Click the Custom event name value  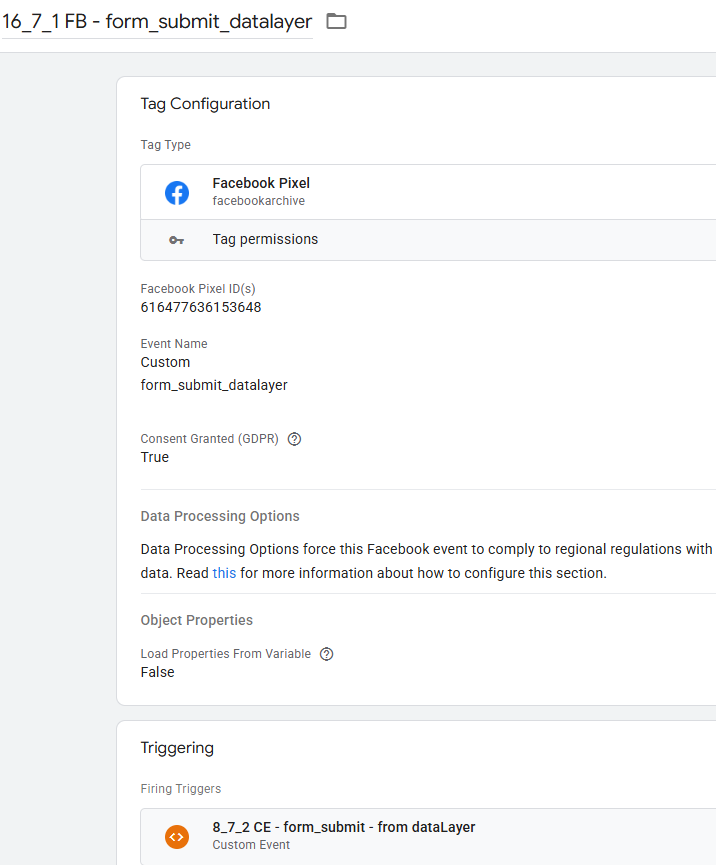[x=165, y=363]
